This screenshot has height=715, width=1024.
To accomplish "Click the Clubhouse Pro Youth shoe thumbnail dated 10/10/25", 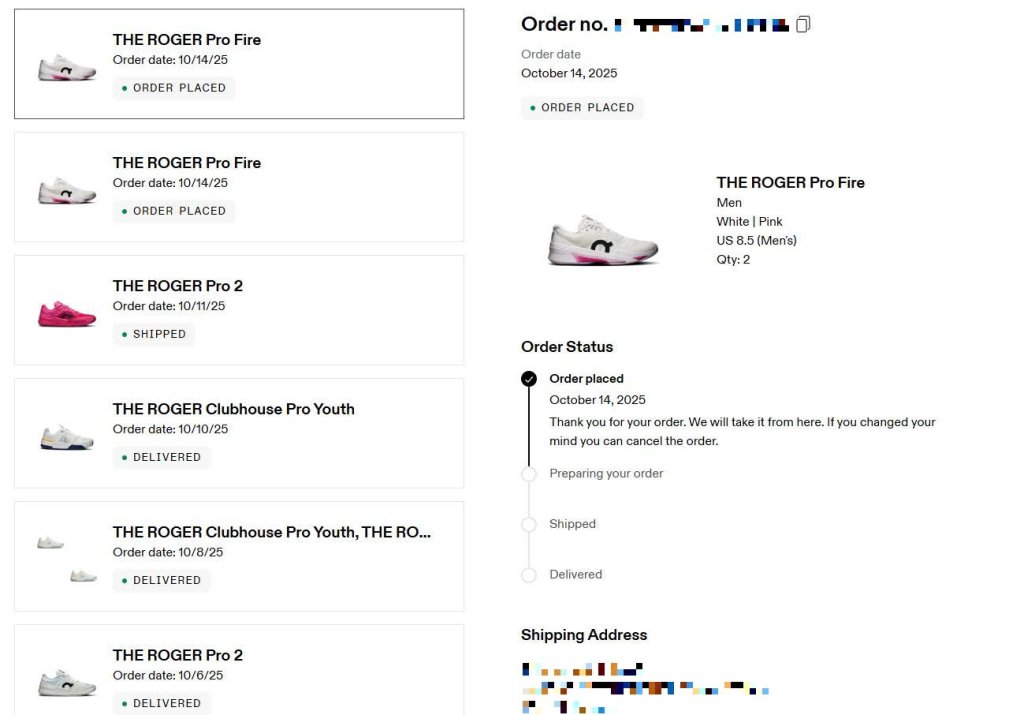I will point(67,437).
